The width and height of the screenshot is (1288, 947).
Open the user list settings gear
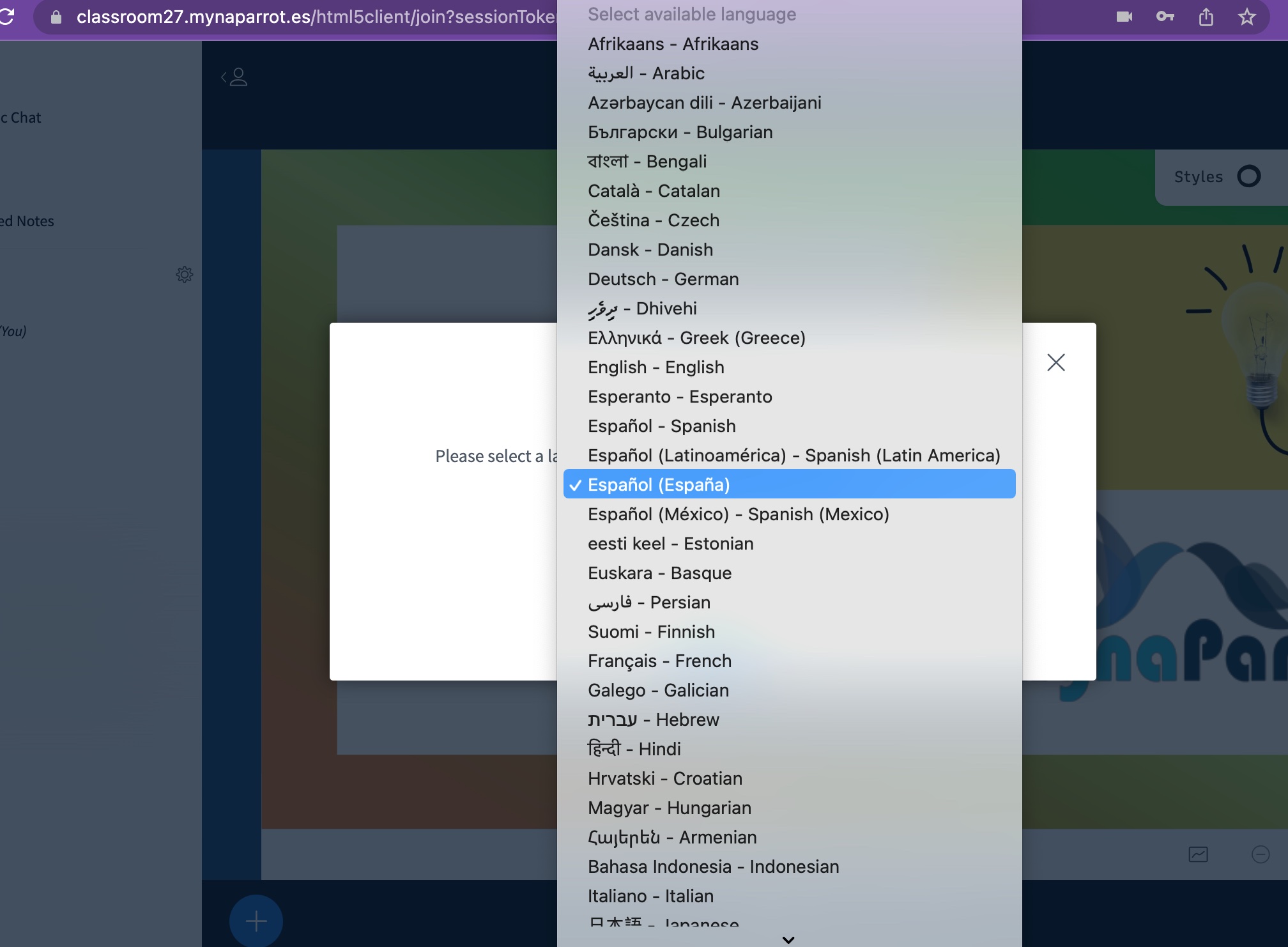(x=185, y=275)
